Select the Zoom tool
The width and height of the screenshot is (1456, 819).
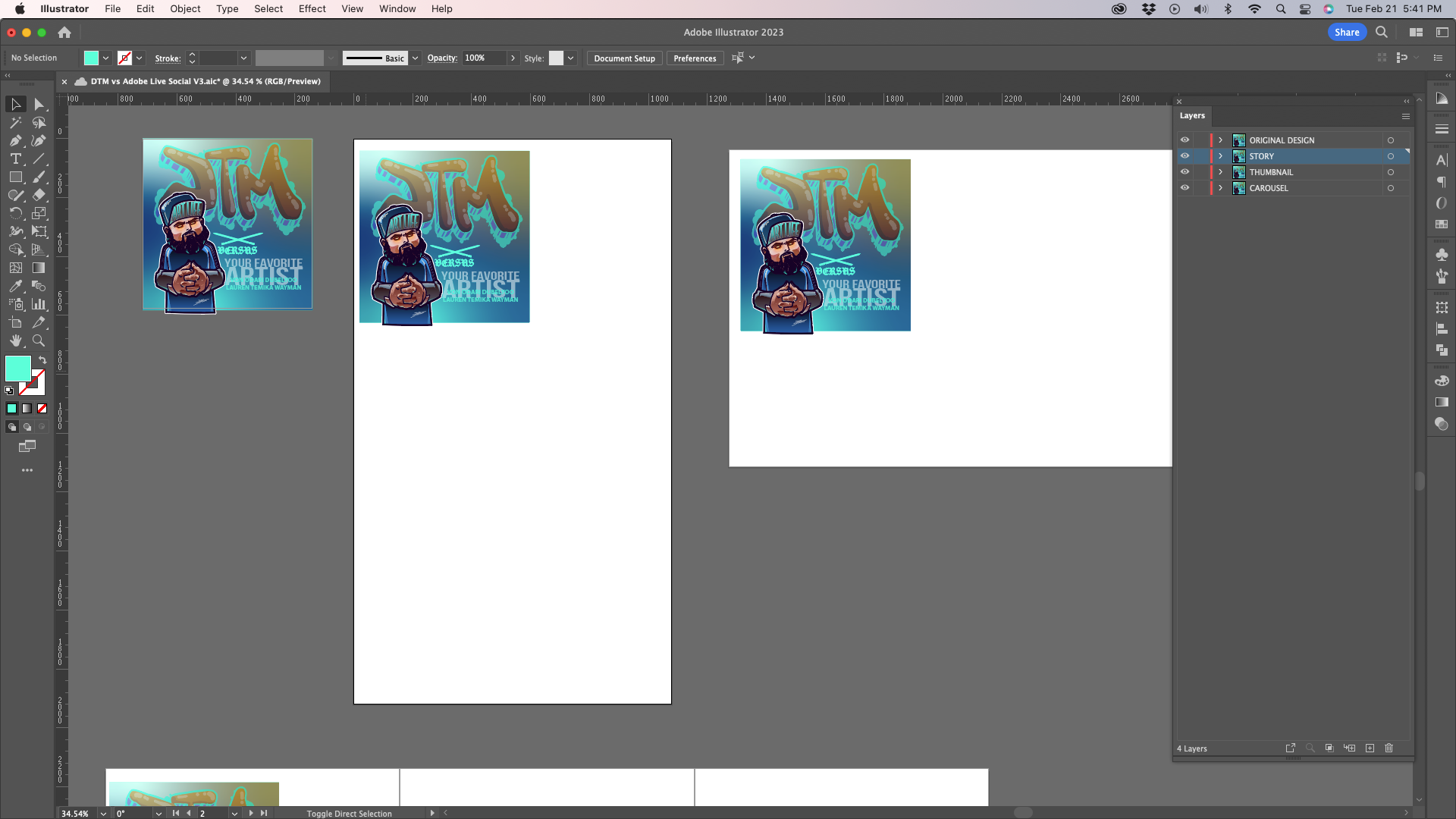tap(39, 340)
